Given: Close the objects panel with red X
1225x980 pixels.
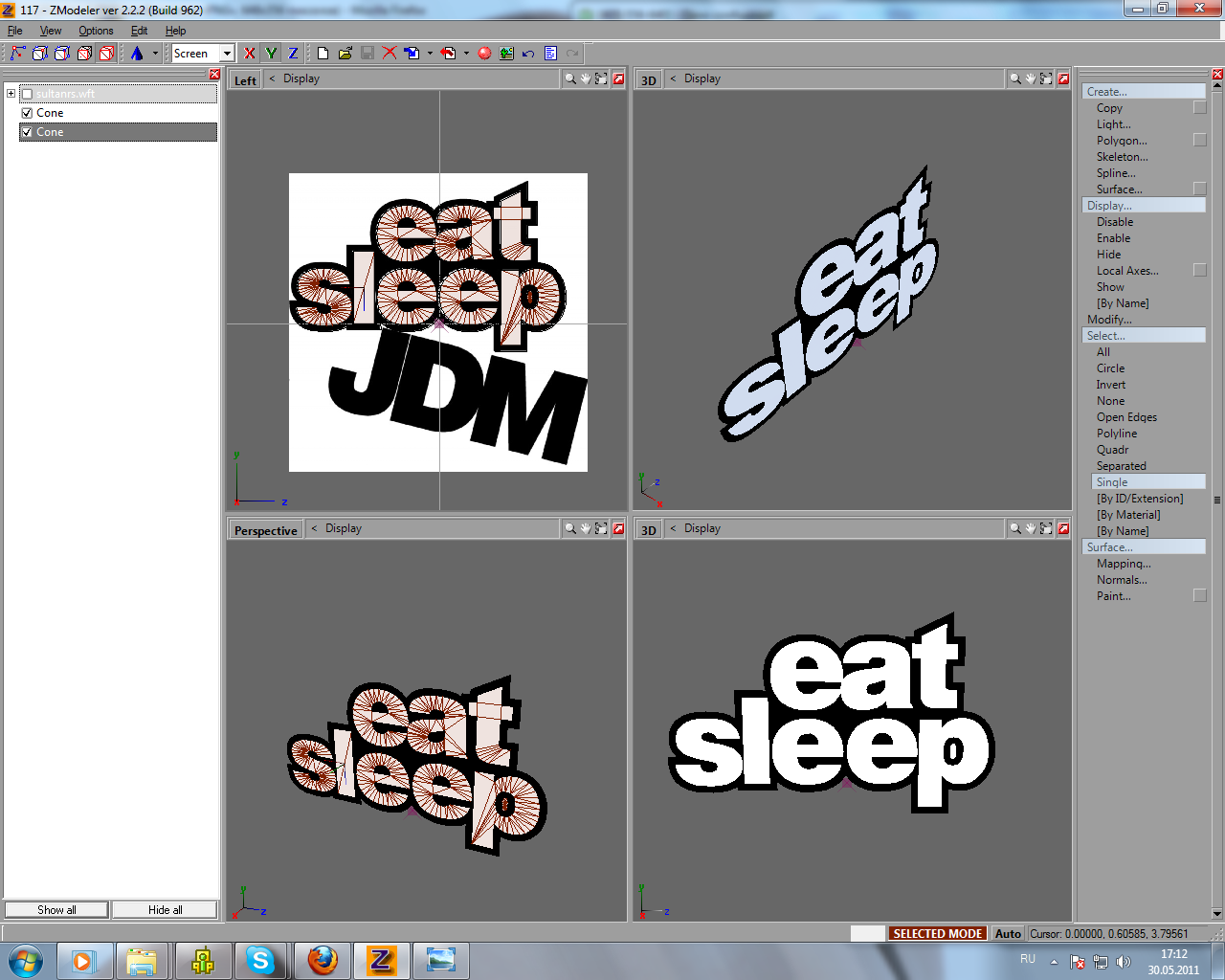Looking at the screenshot, I should pos(214,75).
